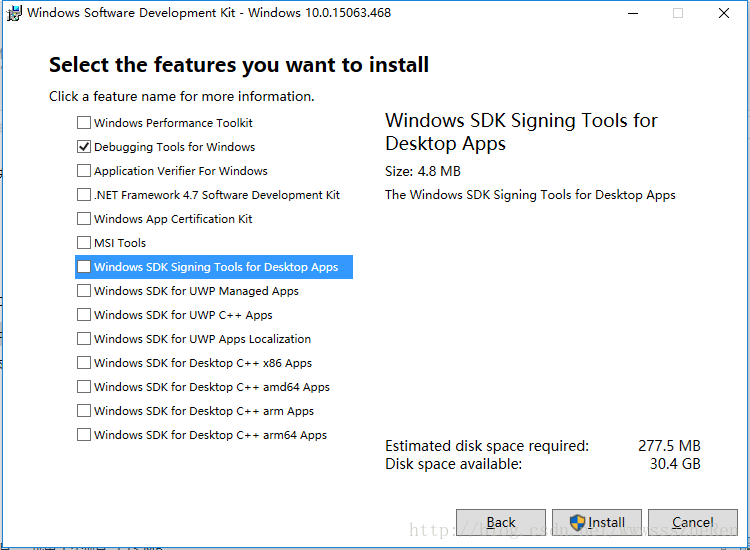Check the Windows App Certification Kit checkbox
The height and width of the screenshot is (550, 750).
point(84,219)
